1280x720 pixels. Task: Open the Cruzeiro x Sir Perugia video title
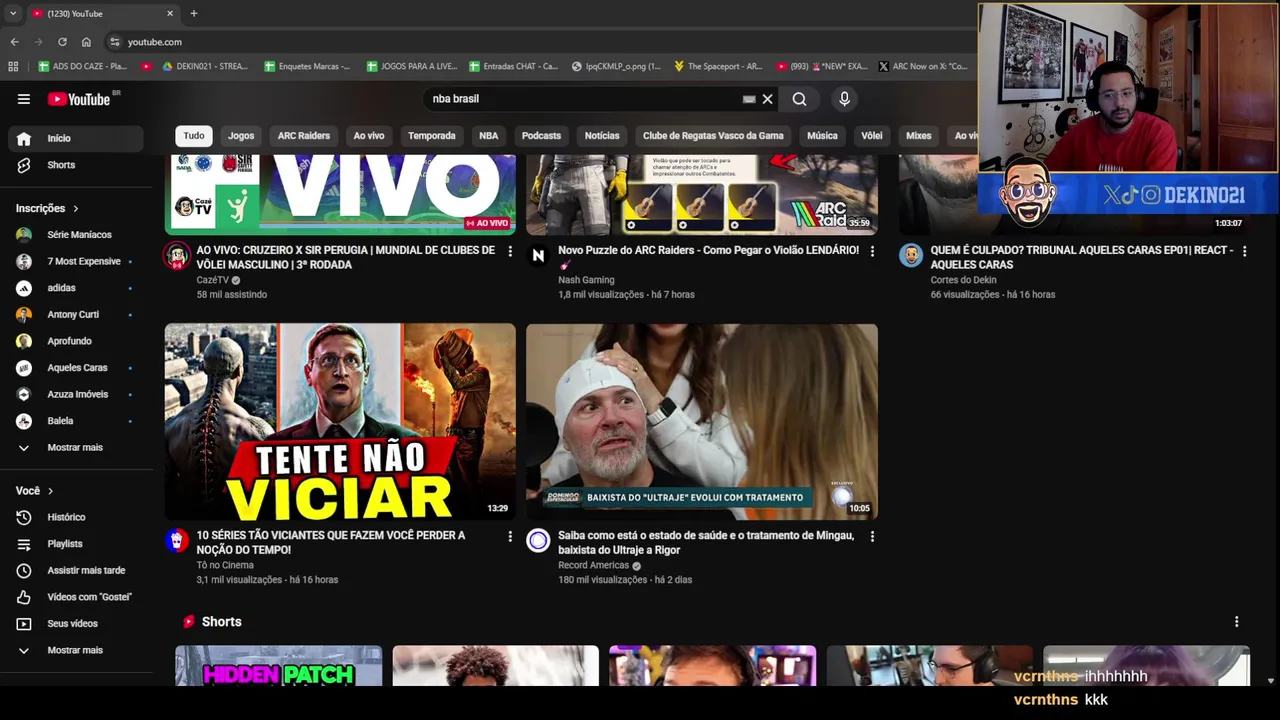[345, 257]
